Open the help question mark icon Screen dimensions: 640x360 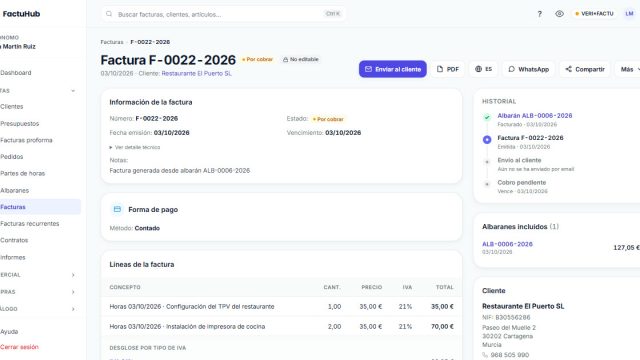539,14
